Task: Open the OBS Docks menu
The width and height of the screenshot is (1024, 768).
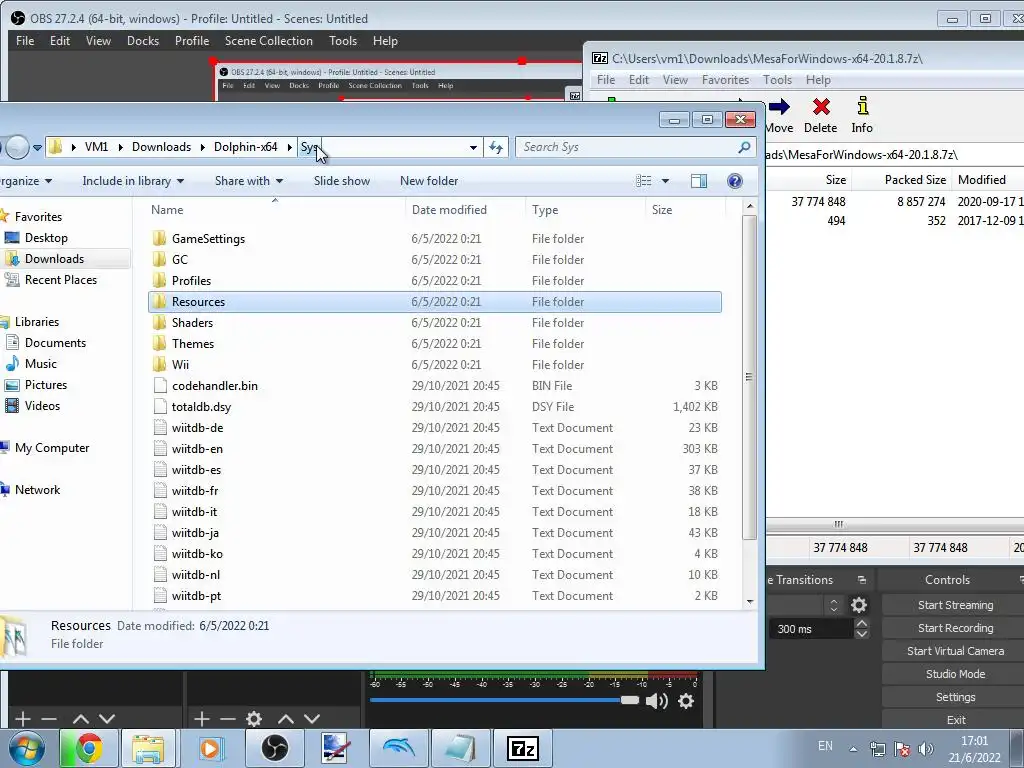Action: (x=143, y=40)
